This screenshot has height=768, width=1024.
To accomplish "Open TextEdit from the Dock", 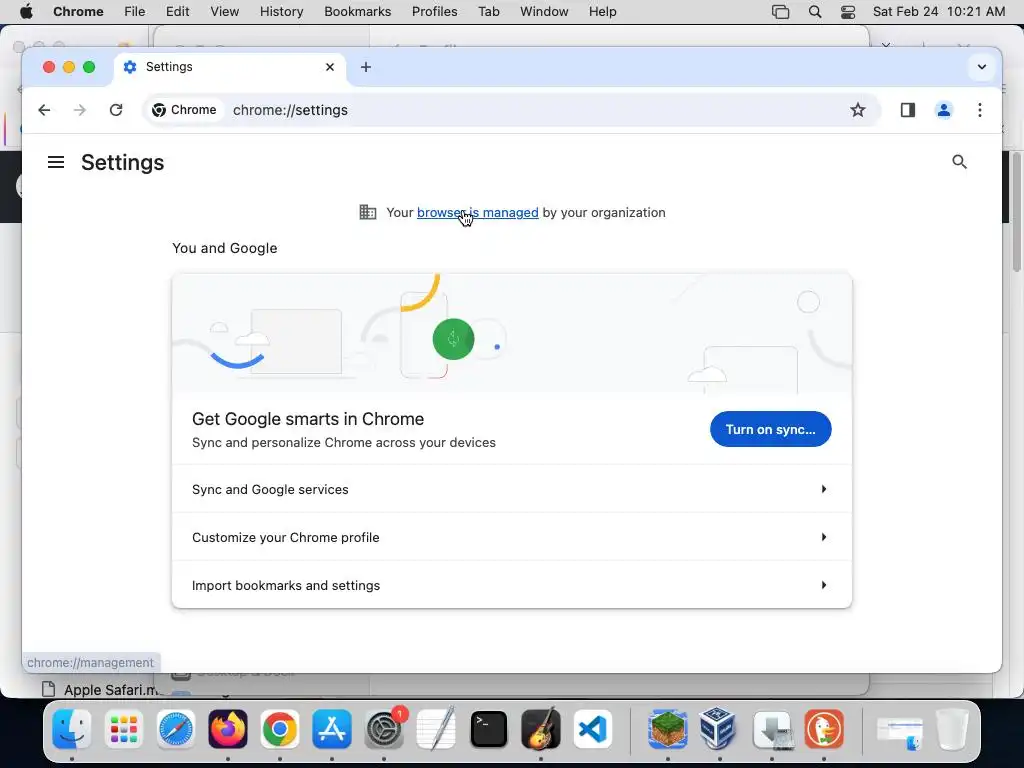I will (436, 729).
